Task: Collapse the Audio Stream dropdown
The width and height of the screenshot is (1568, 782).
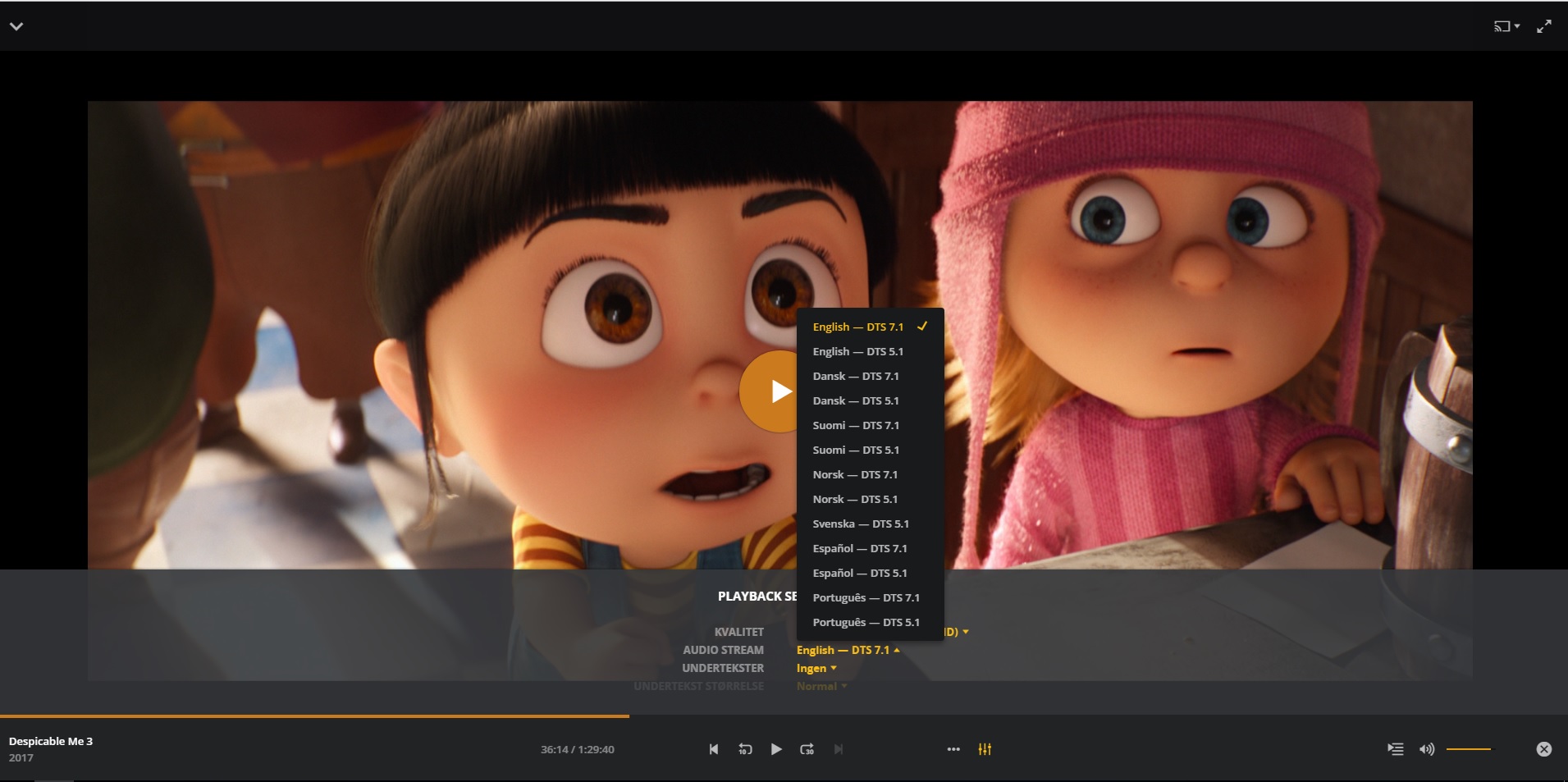Action: [x=848, y=650]
